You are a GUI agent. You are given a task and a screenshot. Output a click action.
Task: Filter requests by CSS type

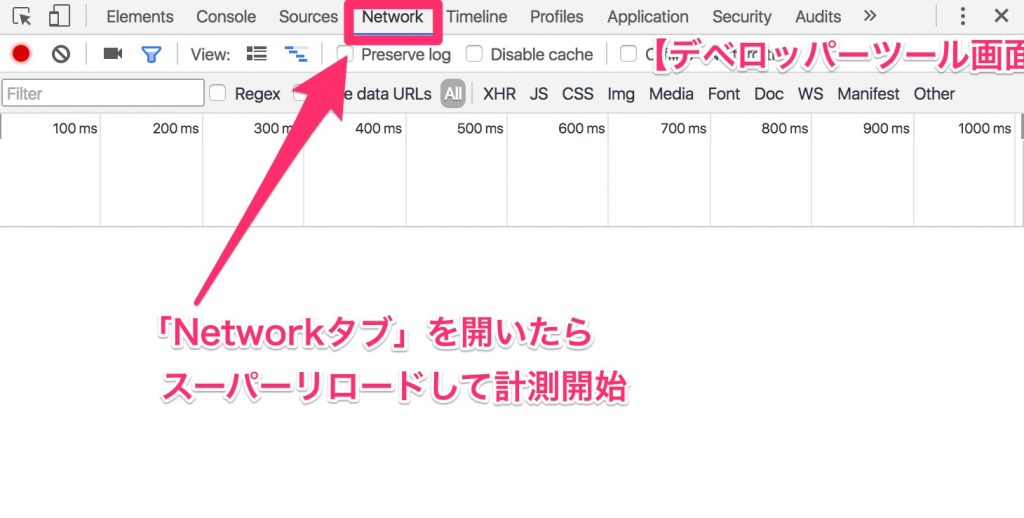[x=577, y=93]
